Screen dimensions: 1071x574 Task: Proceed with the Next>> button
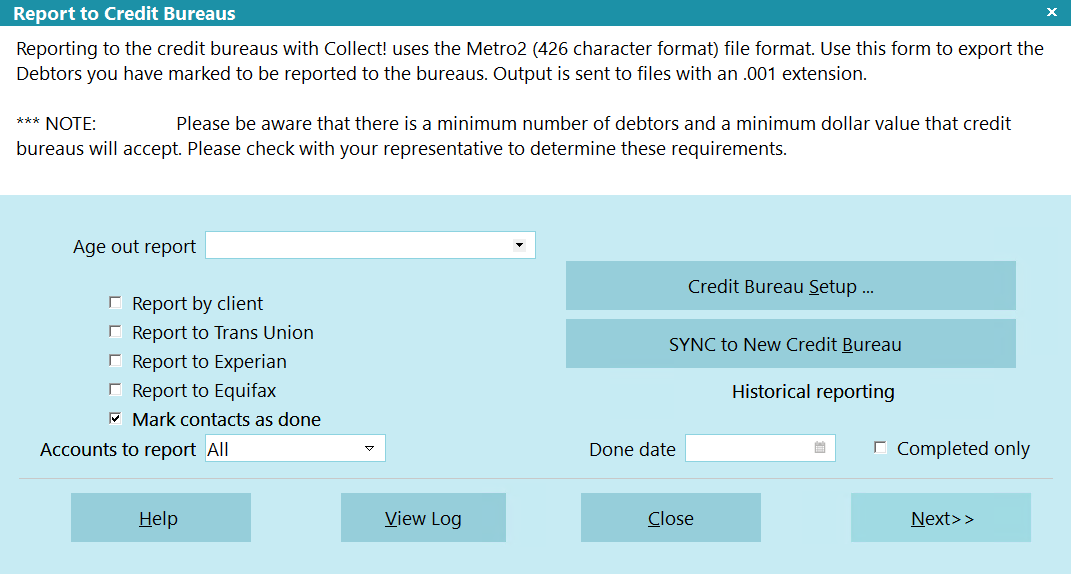pyautogui.click(x=940, y=518)
